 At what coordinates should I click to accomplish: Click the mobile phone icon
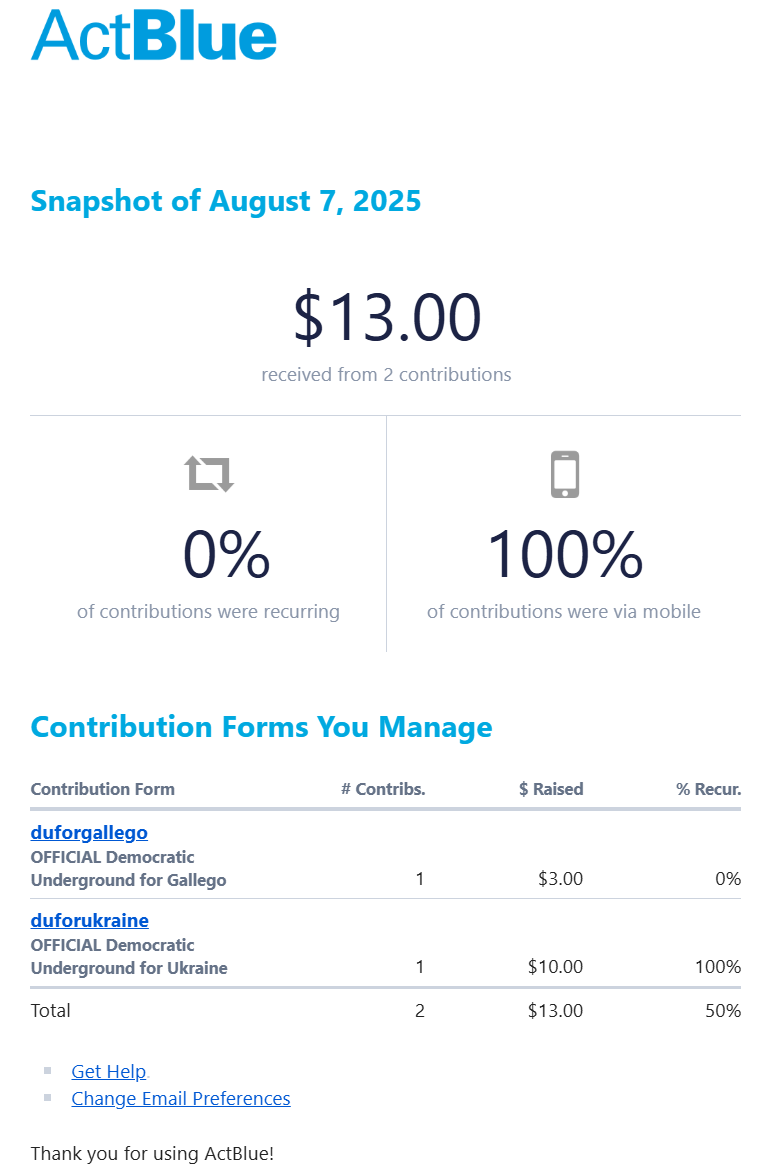point(565,474)
